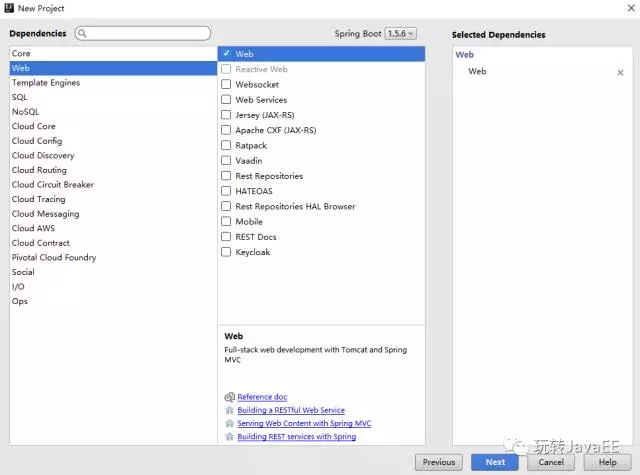
Task: Select the NoSQL category
Action: coord(113,112)
